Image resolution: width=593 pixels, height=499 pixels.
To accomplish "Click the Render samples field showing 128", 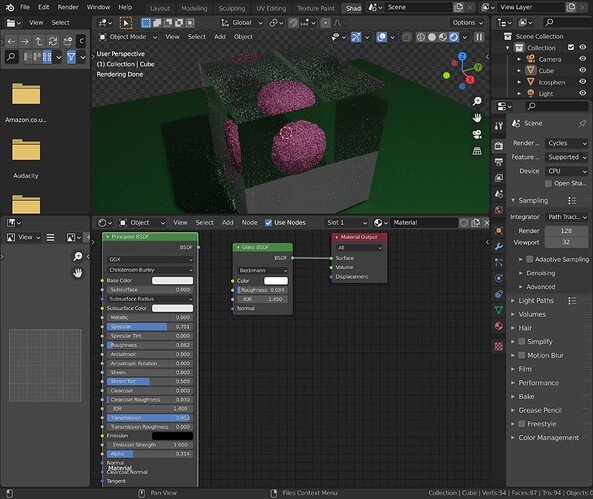I will click(566, 231).
